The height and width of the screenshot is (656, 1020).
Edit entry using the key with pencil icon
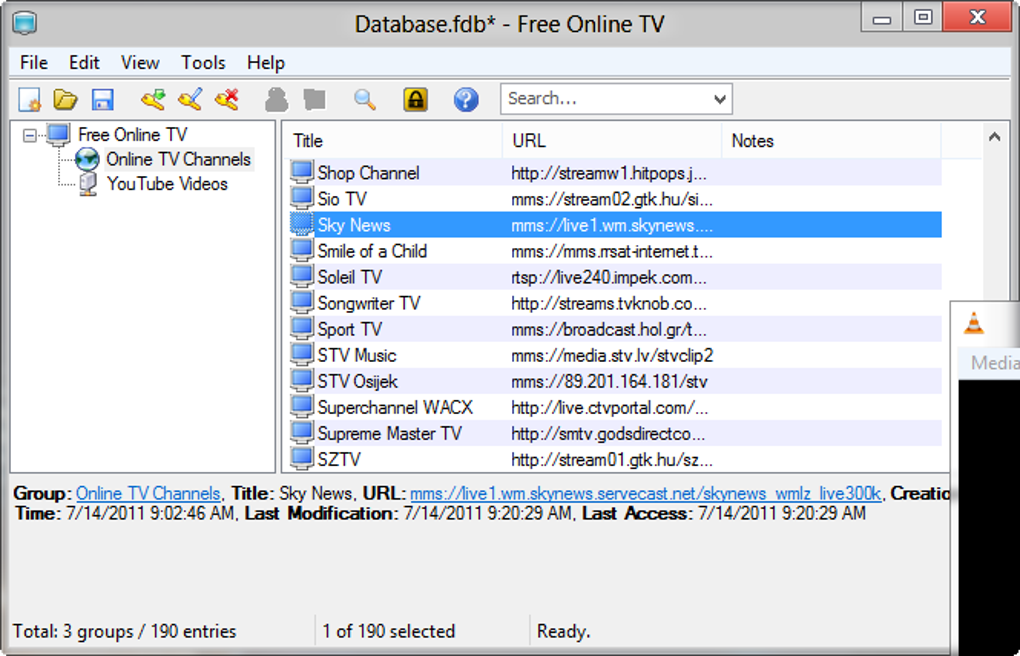(x=190, y=100)
